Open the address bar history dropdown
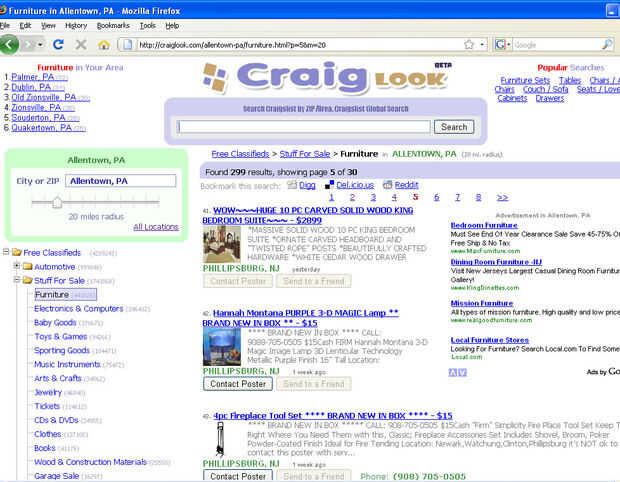The width and height of the screenshot is (620, 482). (x=482, y=45)
